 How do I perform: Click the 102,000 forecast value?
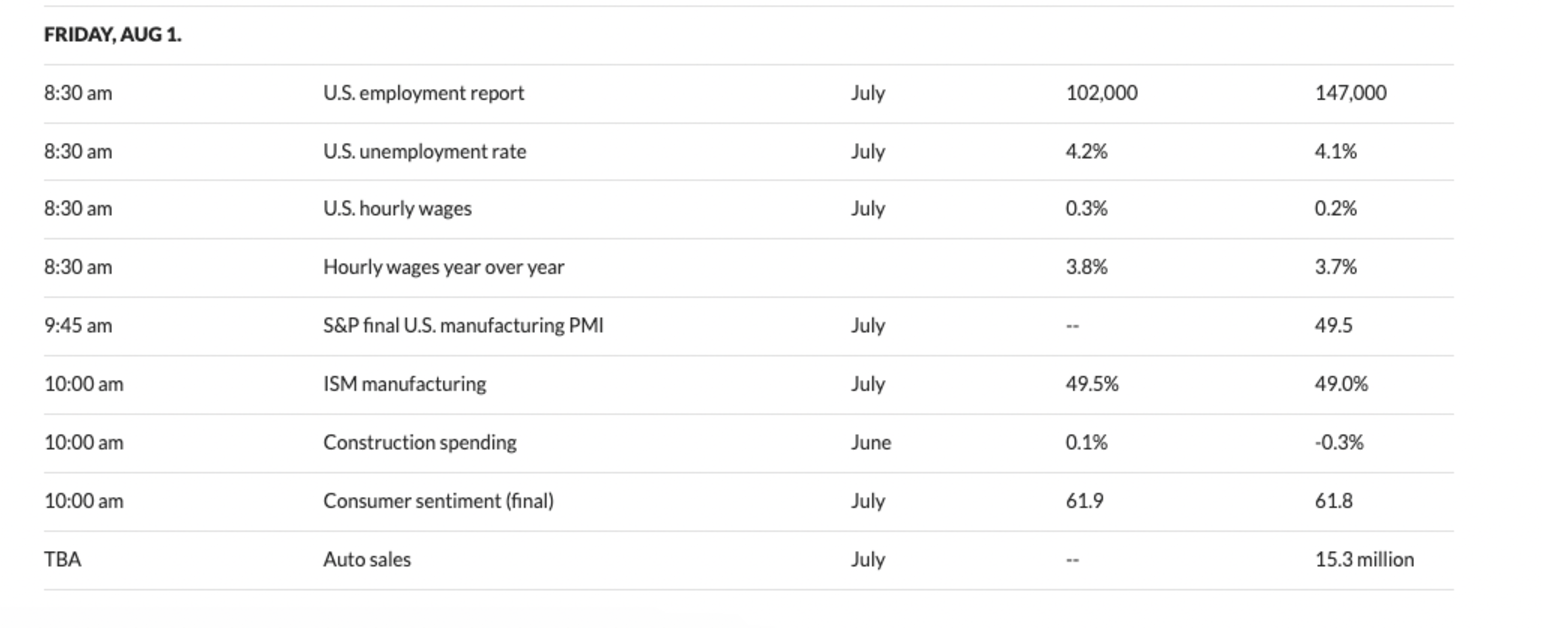(x=1101, y=93)
